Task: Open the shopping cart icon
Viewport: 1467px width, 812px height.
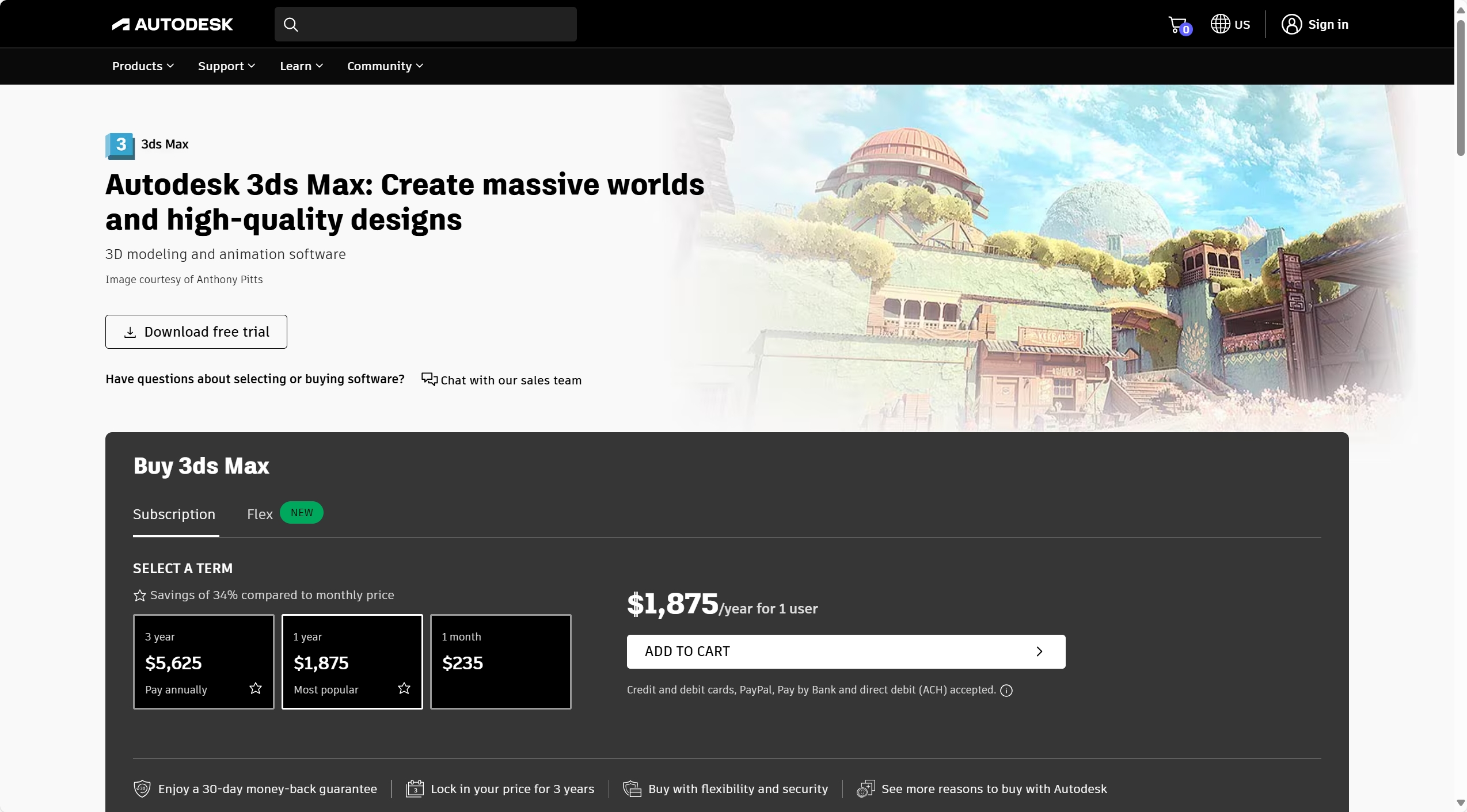Action: pos(1179,25)
